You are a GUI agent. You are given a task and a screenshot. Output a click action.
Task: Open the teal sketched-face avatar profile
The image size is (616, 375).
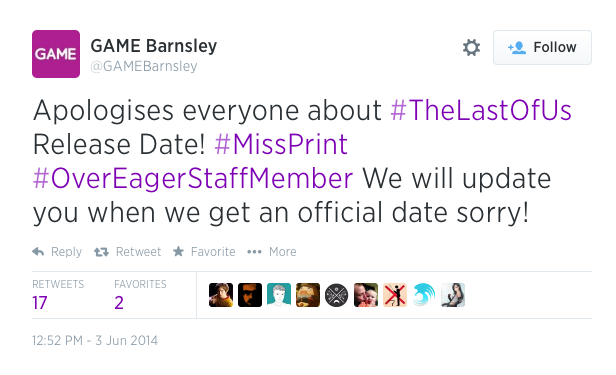tap(279, 295)
